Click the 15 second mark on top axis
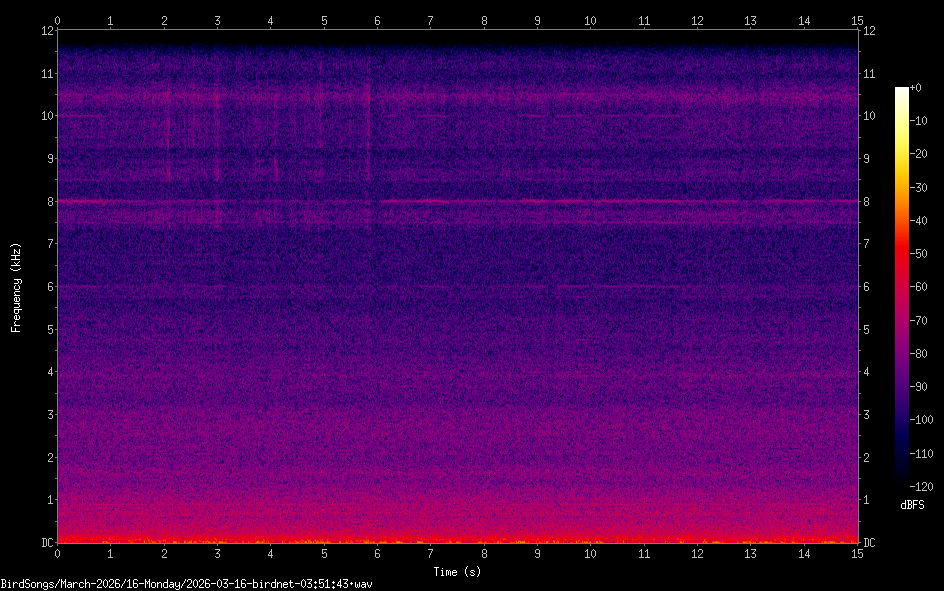Screen dimensions: 944x591 click(x=857, y=19)
